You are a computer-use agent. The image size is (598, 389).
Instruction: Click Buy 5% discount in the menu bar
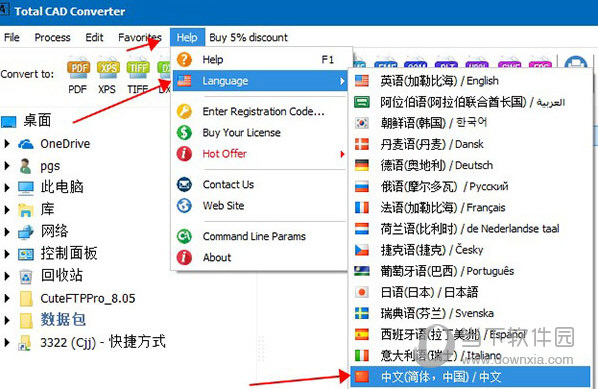click(248, 37)
